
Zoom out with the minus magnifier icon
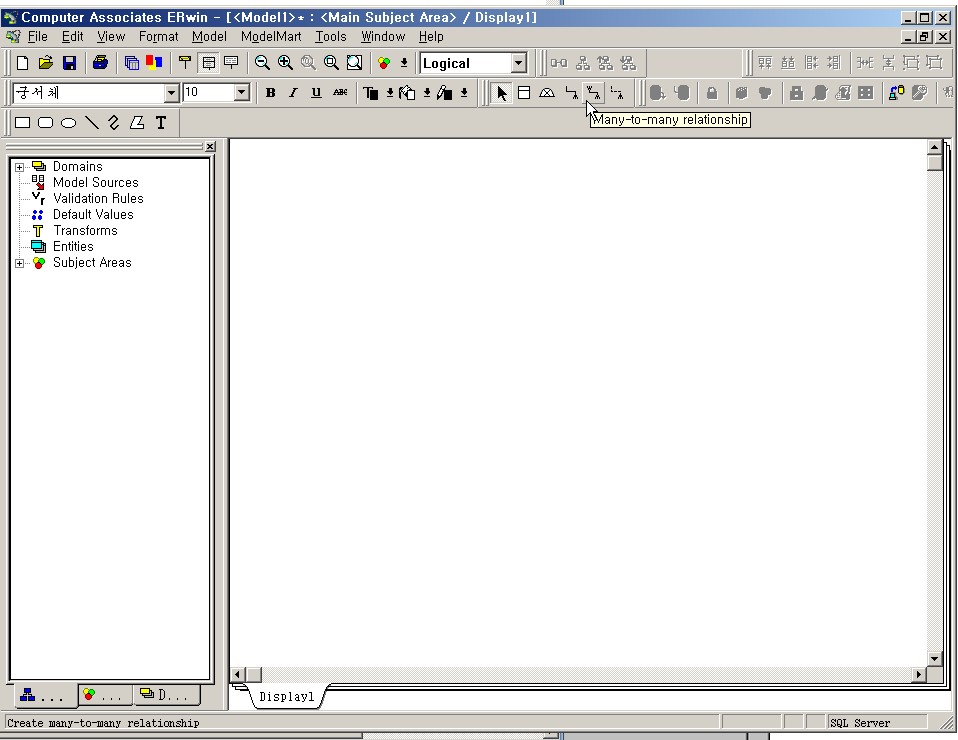point(262,63)
